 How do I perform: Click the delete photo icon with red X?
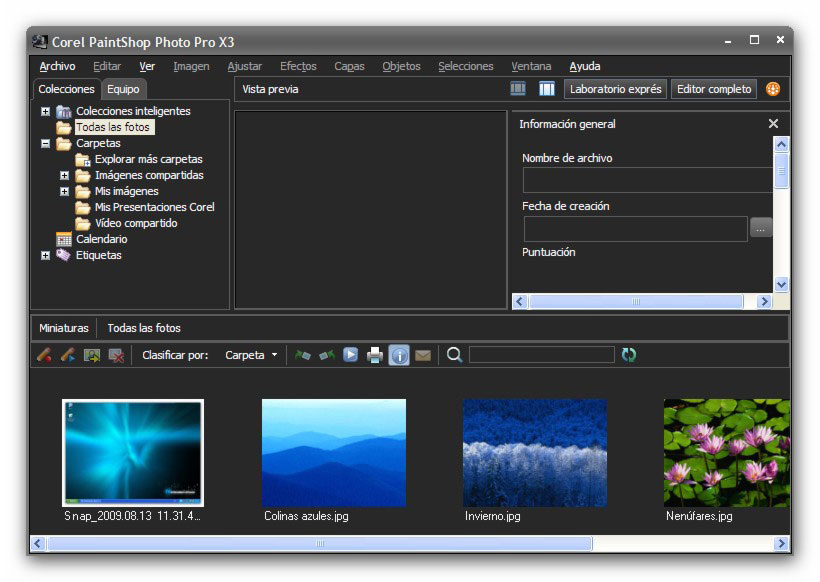pos(116,356)
